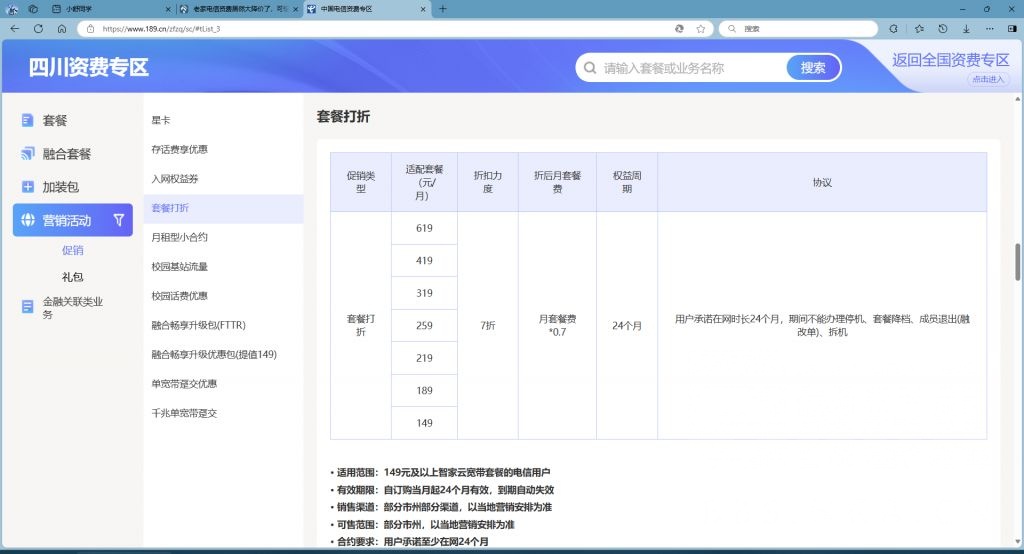Click the magnifier icon in page search box

(x=589, y=68)
